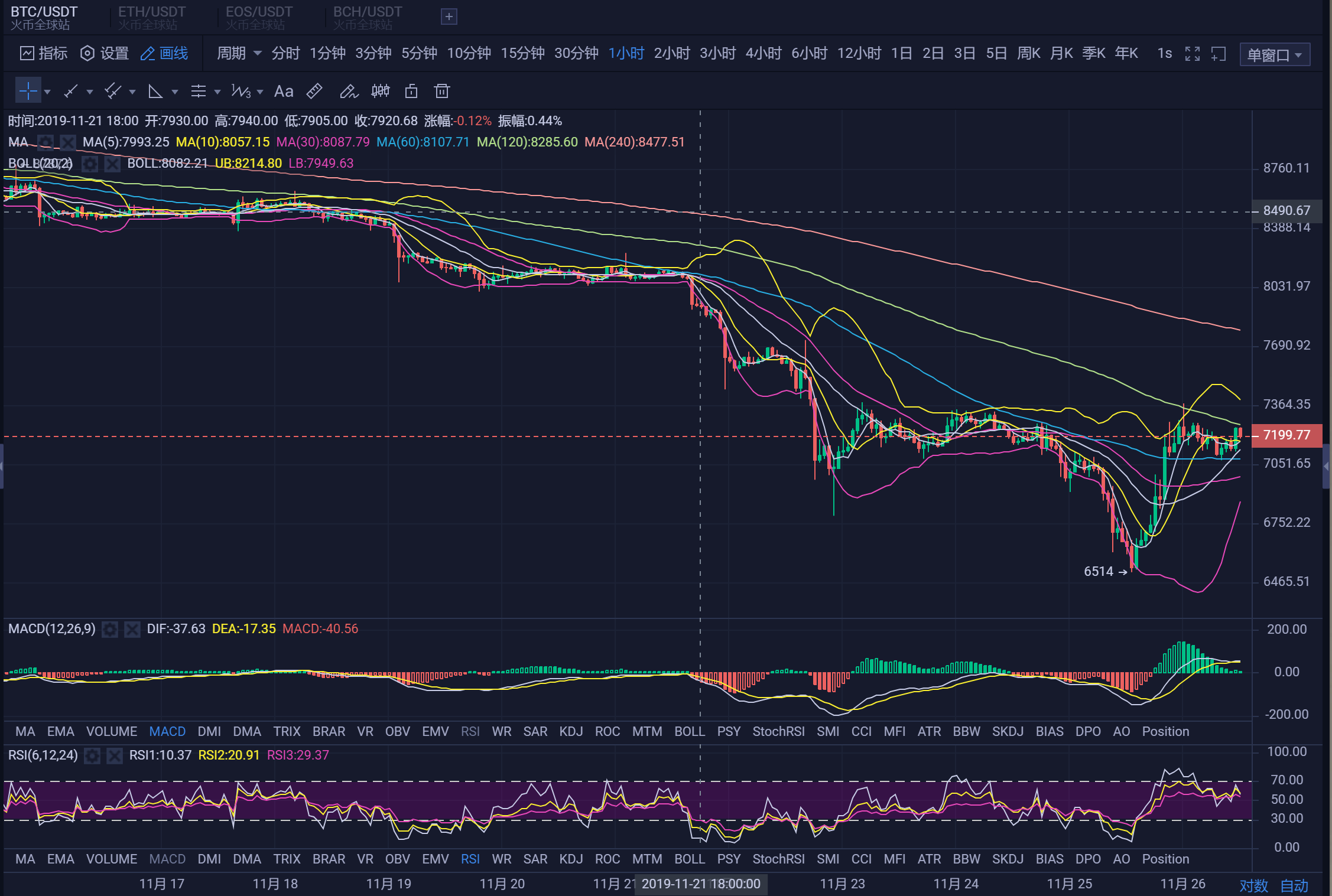Expand the 周期 period dropdown
1332x896 pixels.
(239, 54)
